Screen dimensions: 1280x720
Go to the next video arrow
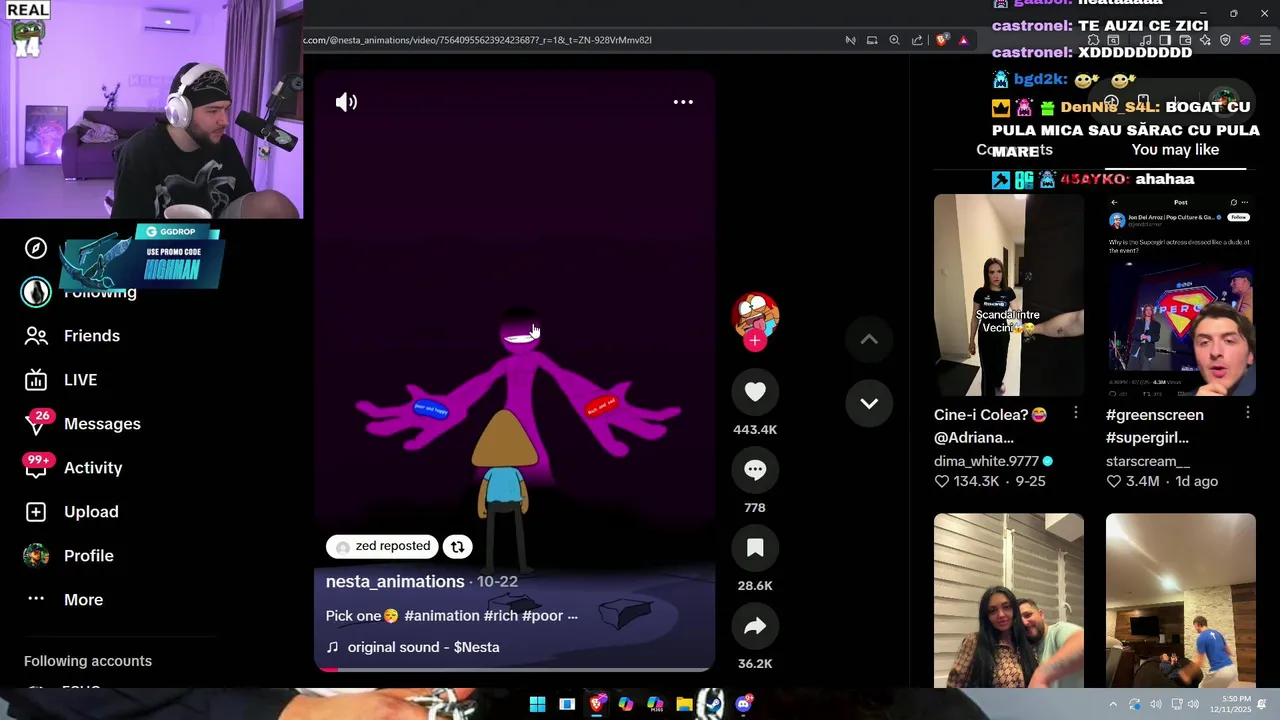point(869,403)
